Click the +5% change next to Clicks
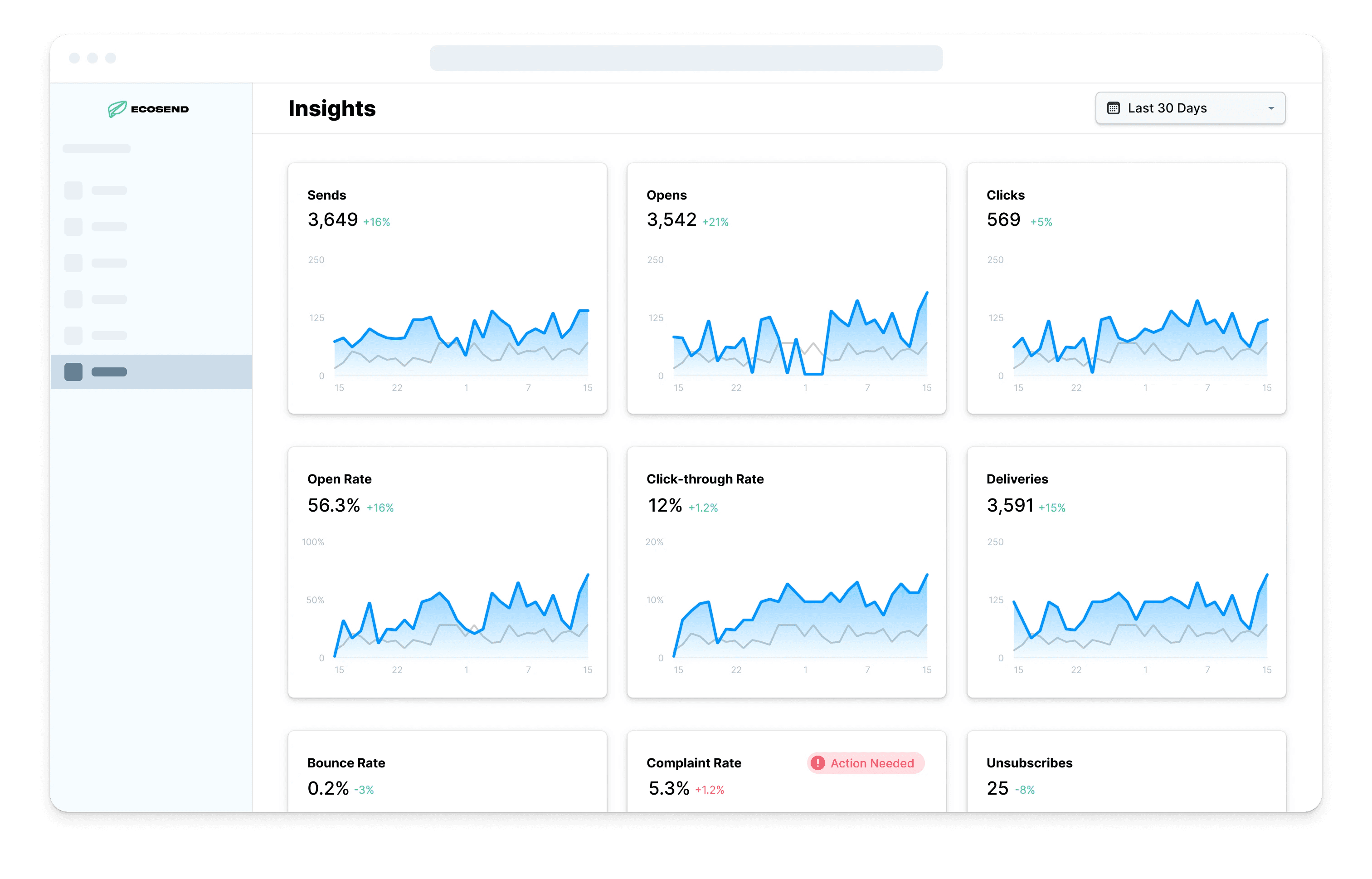 [x=1041, y=222]
